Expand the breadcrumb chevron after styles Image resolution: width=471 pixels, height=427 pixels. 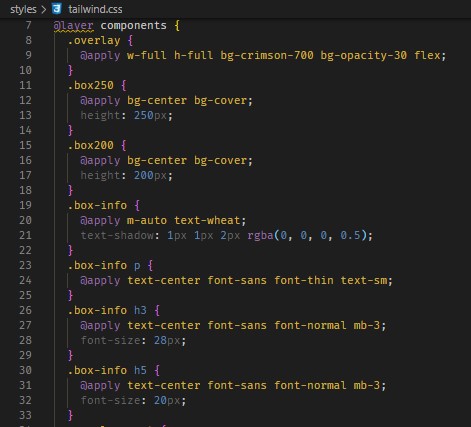coord(44,9)
